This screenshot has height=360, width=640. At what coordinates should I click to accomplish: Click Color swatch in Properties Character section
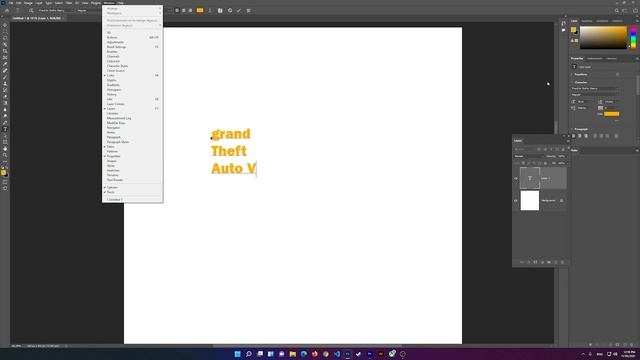(x=611, y=114)
